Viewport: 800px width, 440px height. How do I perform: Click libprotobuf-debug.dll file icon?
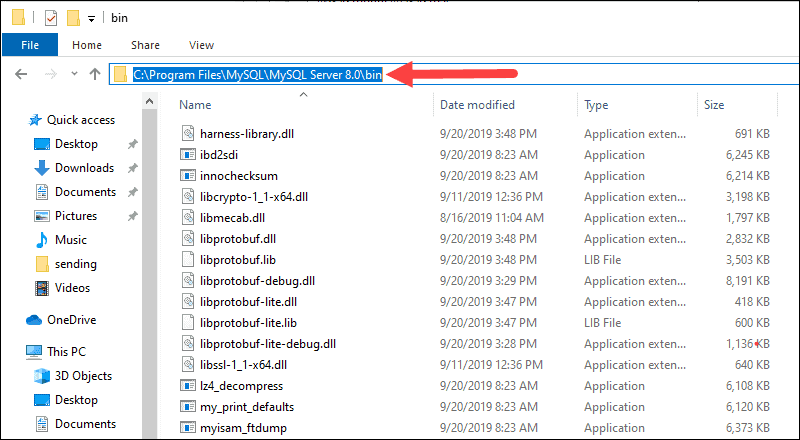[x=188, y=281]
